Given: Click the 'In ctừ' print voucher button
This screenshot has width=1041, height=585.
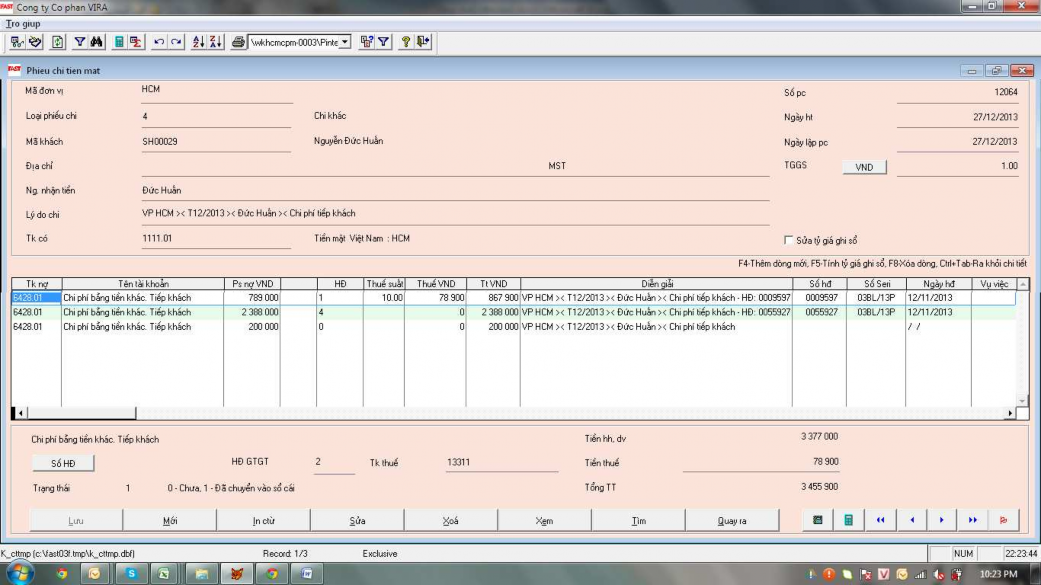Looking at the screenshot, I should [x=264, y=520].
